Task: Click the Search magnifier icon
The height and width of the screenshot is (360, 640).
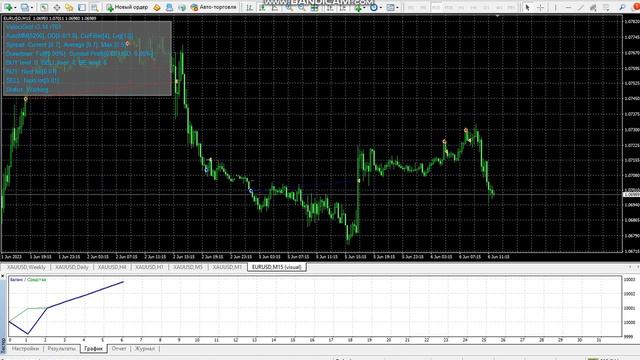Action: (x=622, y=7)
